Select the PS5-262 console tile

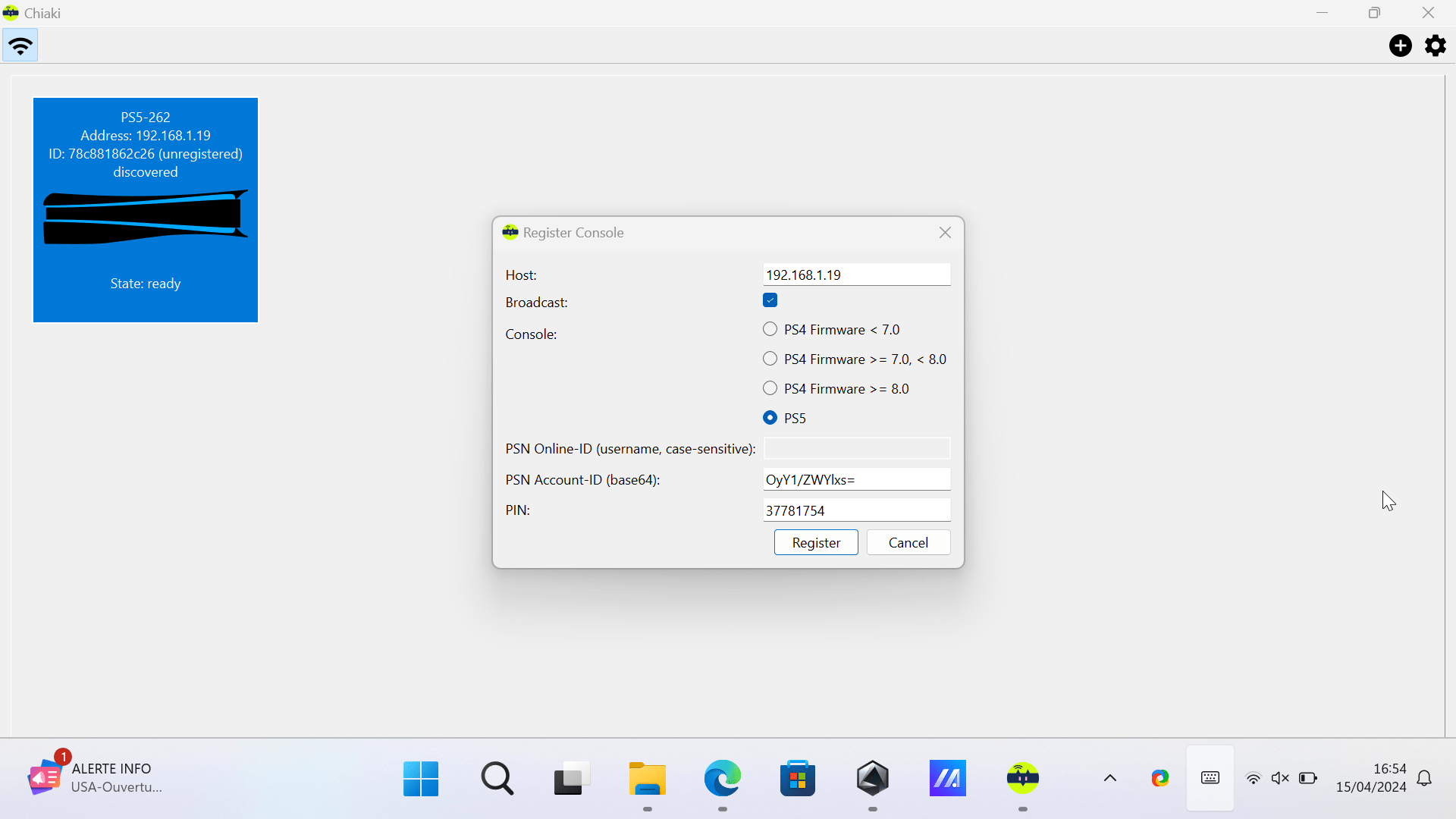146,210
